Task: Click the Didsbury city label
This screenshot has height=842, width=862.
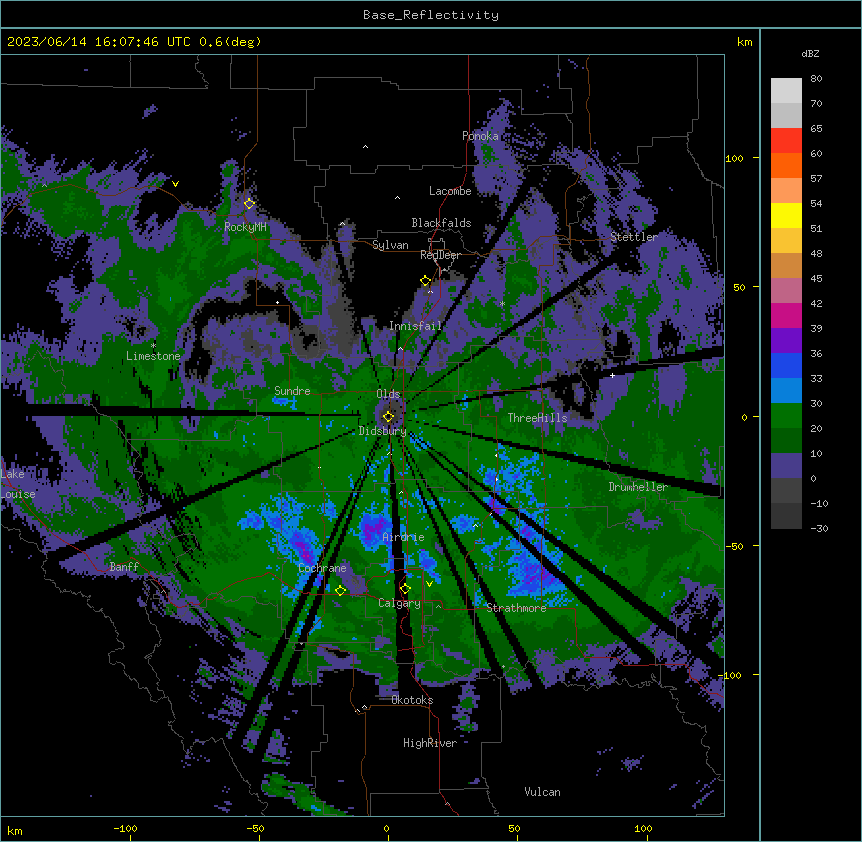Action: point(382,431)
